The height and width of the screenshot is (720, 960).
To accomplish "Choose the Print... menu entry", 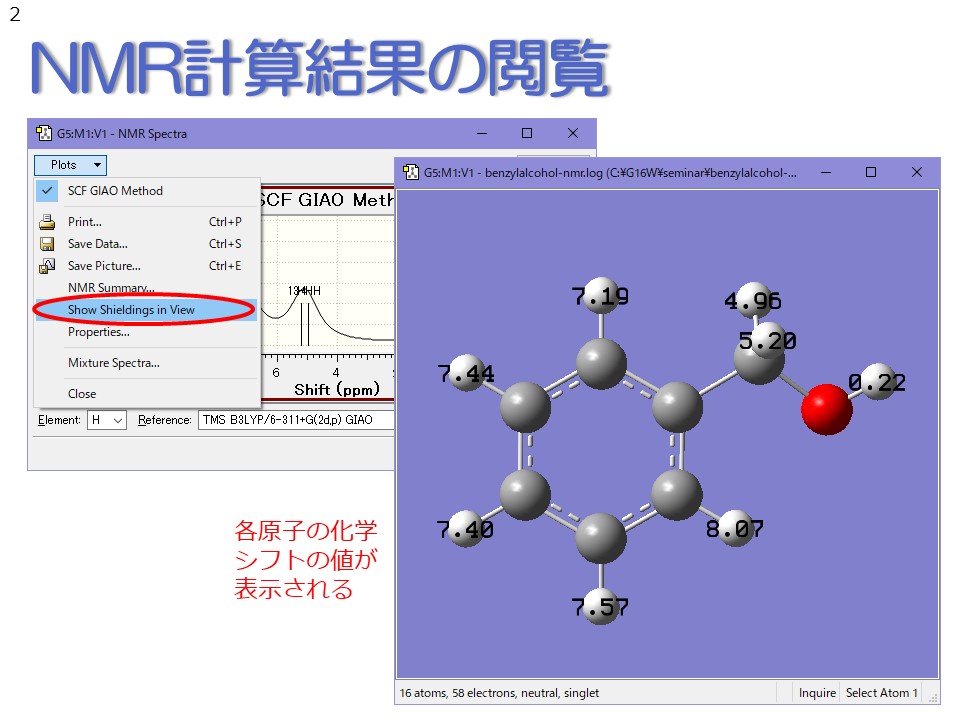I will (x=147, y=222).
